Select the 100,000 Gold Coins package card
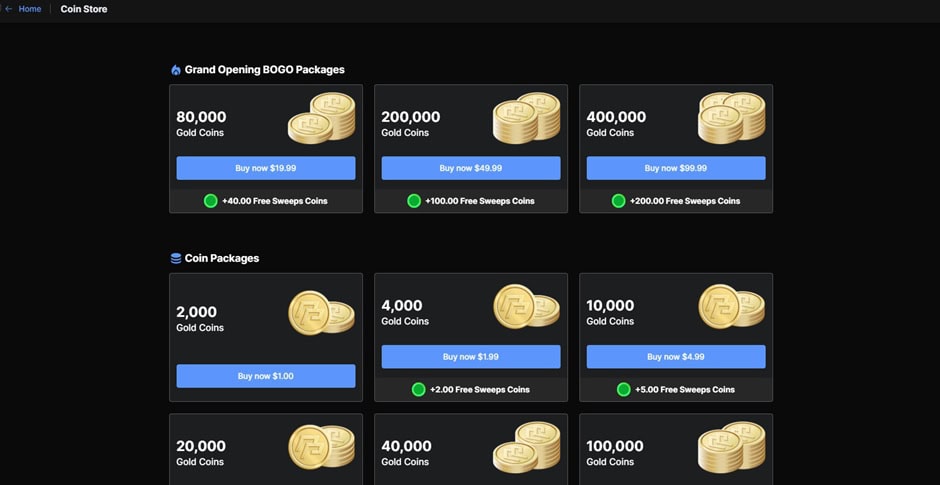The width and height of the screenshot is (940, 485). coord(676,449)
